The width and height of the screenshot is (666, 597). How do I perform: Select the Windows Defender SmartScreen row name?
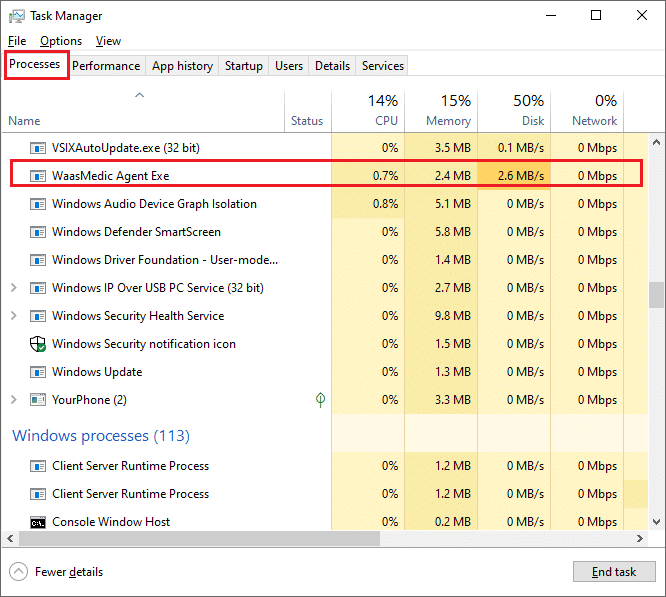click(x=136, y=232)
